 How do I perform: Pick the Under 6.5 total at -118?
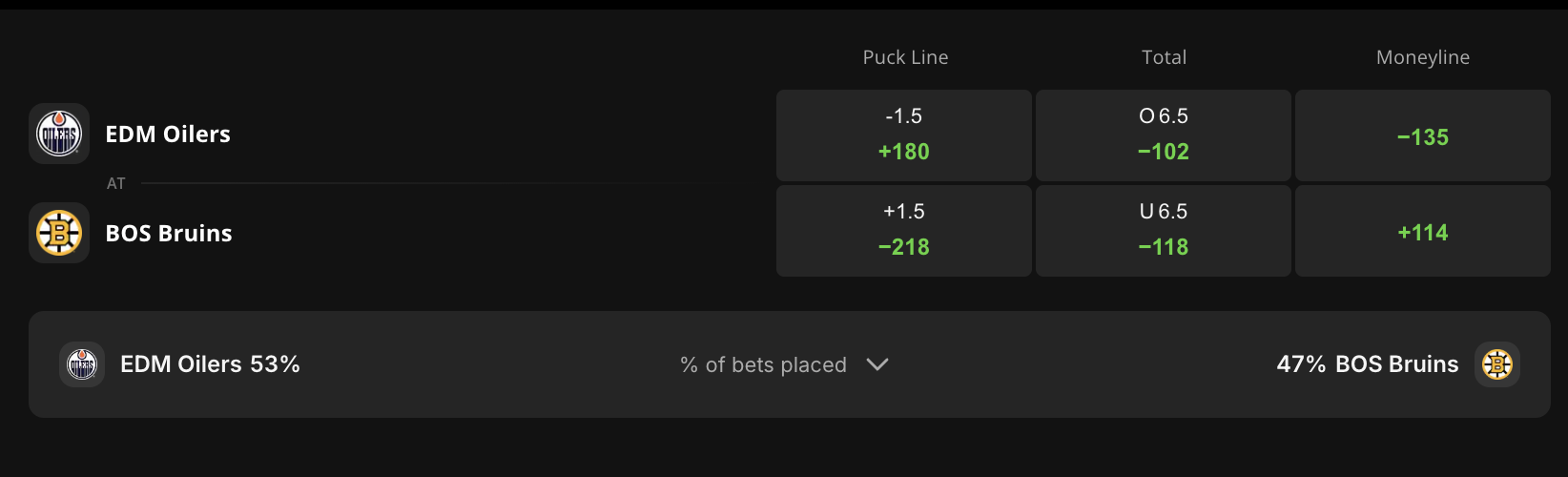pyautogui.click(x=1163, y=231)
